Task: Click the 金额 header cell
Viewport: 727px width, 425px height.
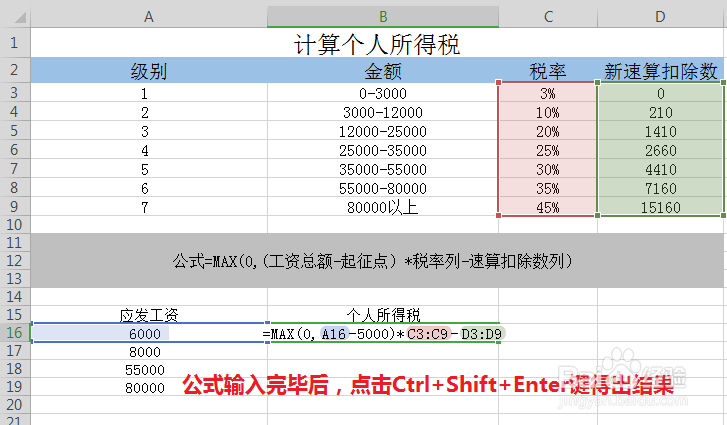Action: (x=383, y=70)
